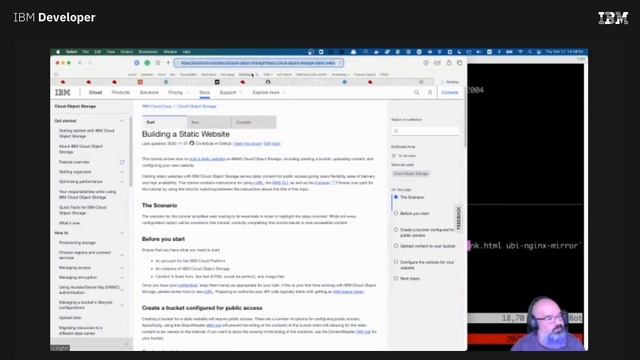The height and width of the screenshot is (360, 640).
Task: Open the Safari File menu
Action: [86, 52]
